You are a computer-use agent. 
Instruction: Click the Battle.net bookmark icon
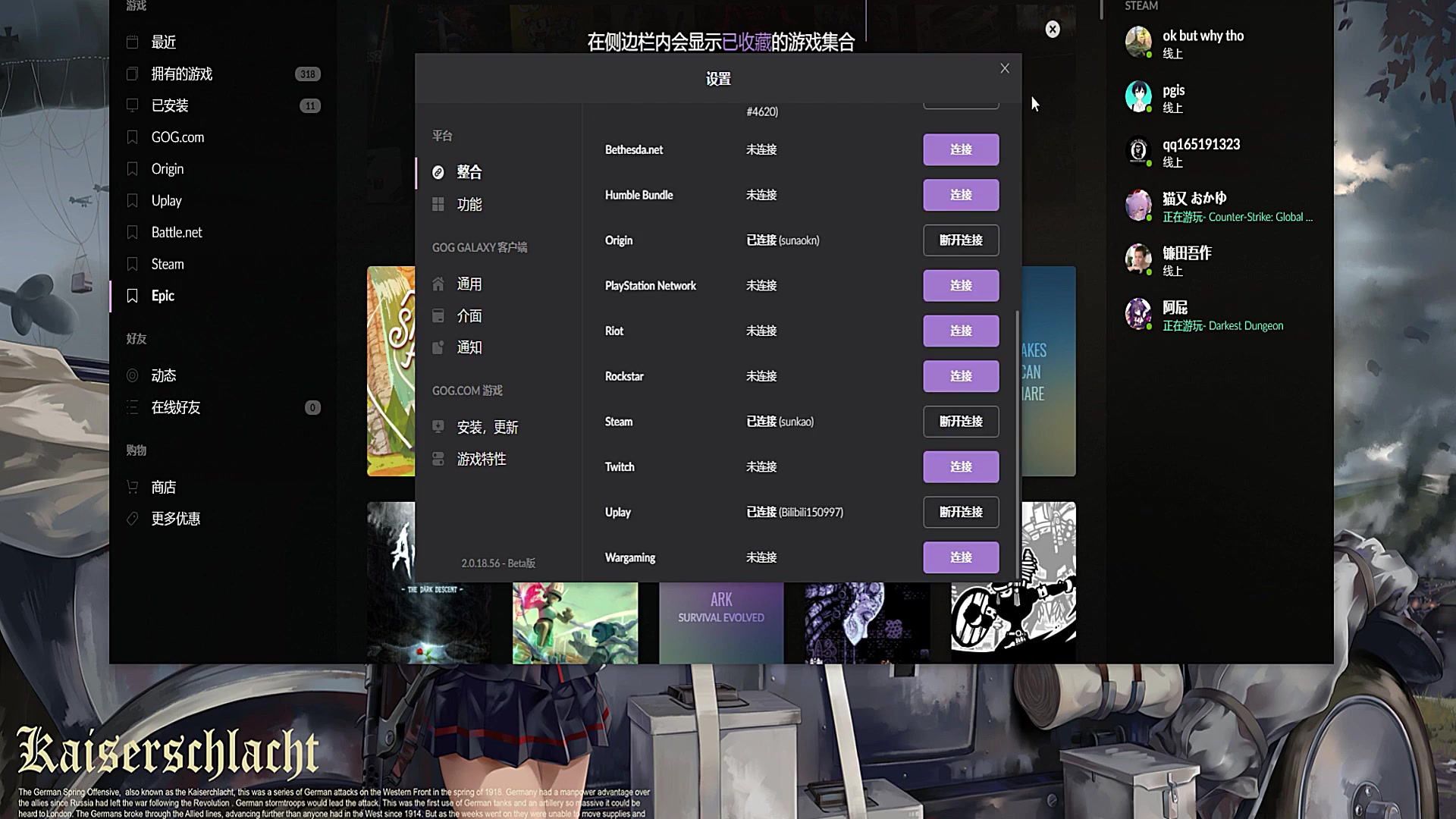(133, 233)
